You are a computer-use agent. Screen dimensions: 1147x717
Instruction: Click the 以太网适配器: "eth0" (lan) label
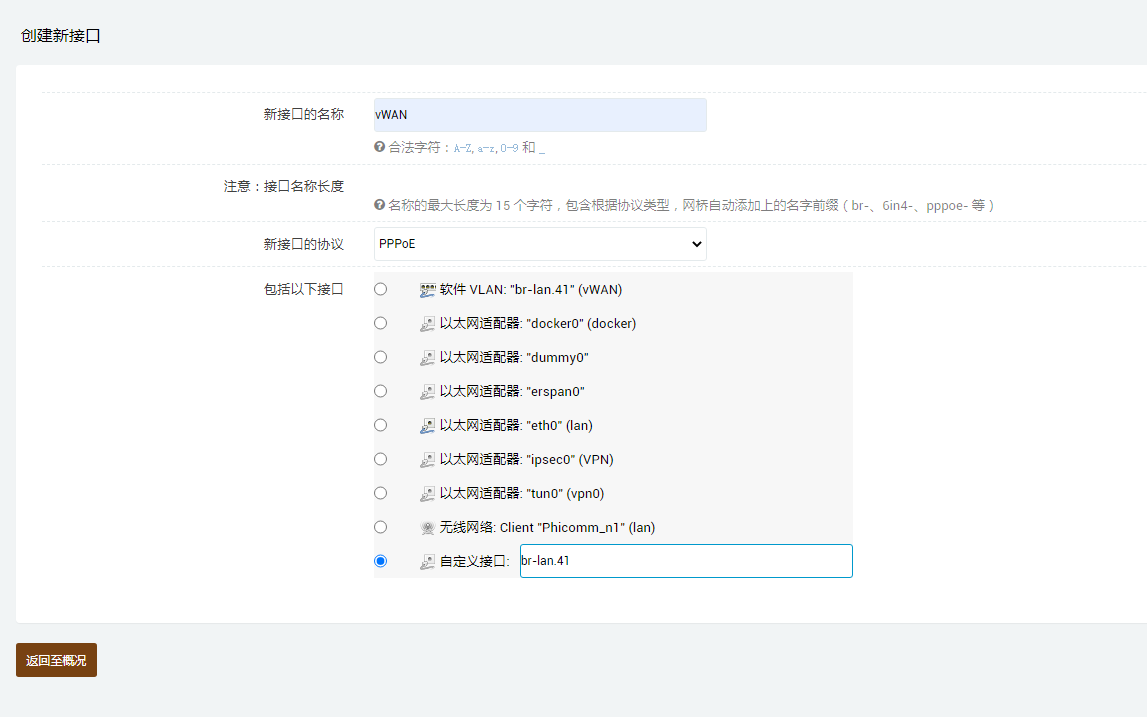click(516, 425)
